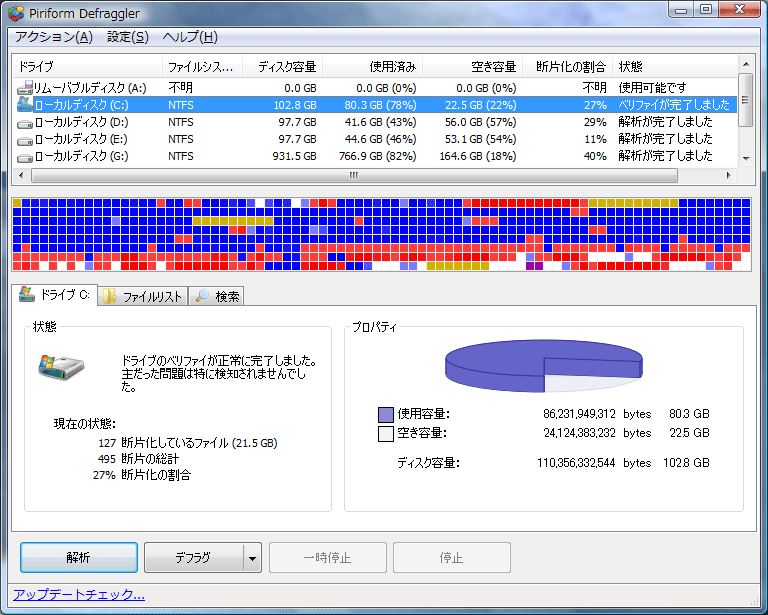Image resolution: width=768 pixels, height=615 pixels.
Task: Click the drive list scroll down arrow
Action: (x=746, y=158)
